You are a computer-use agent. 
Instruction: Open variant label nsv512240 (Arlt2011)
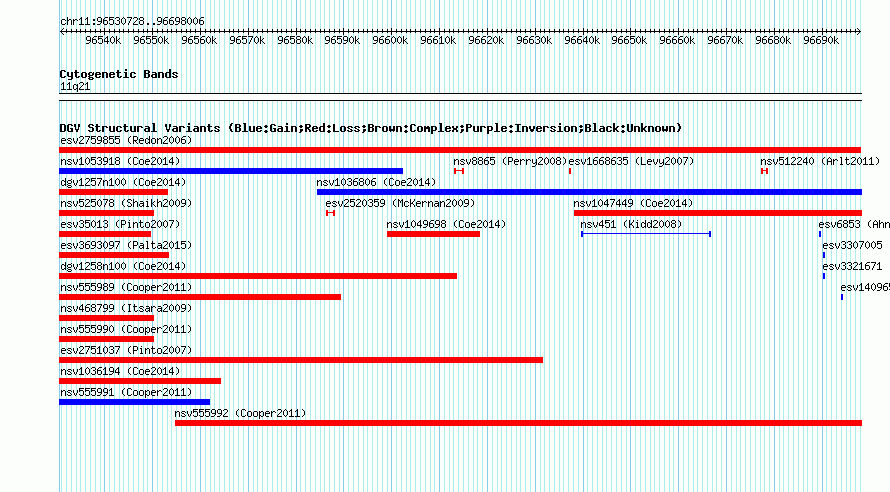tap(820, 161)
